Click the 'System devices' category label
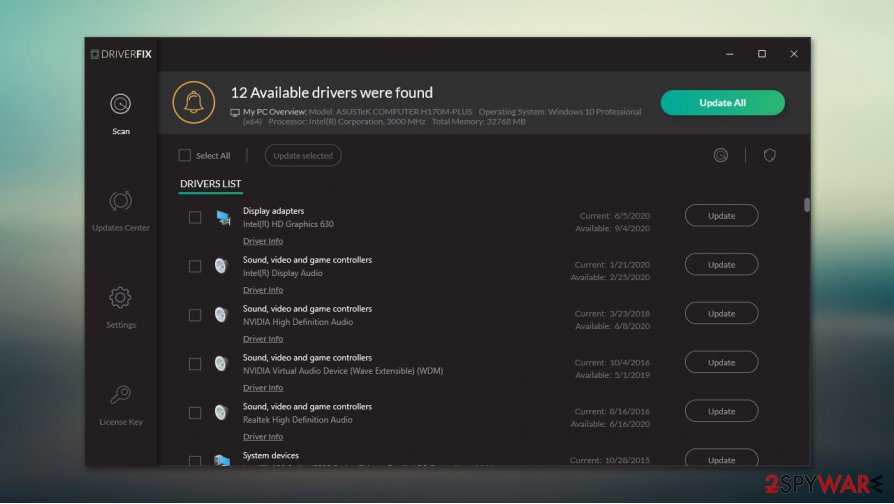The image size is (894, 504). (x=271, y=456)
